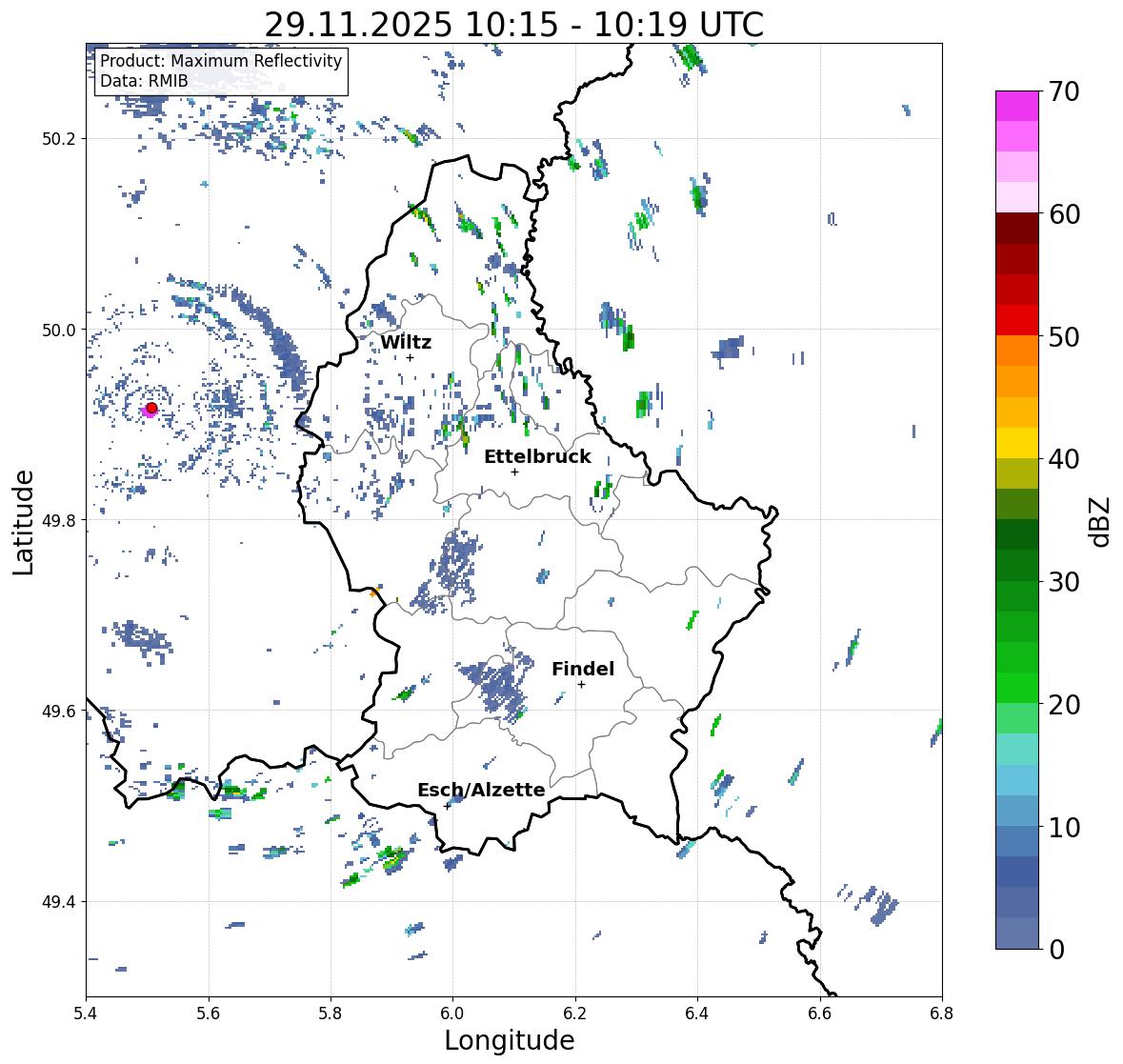The width and height of the screenshot is (1123, 1064).
Task: Select the plot title with date and time
Action: coord(514,25)
